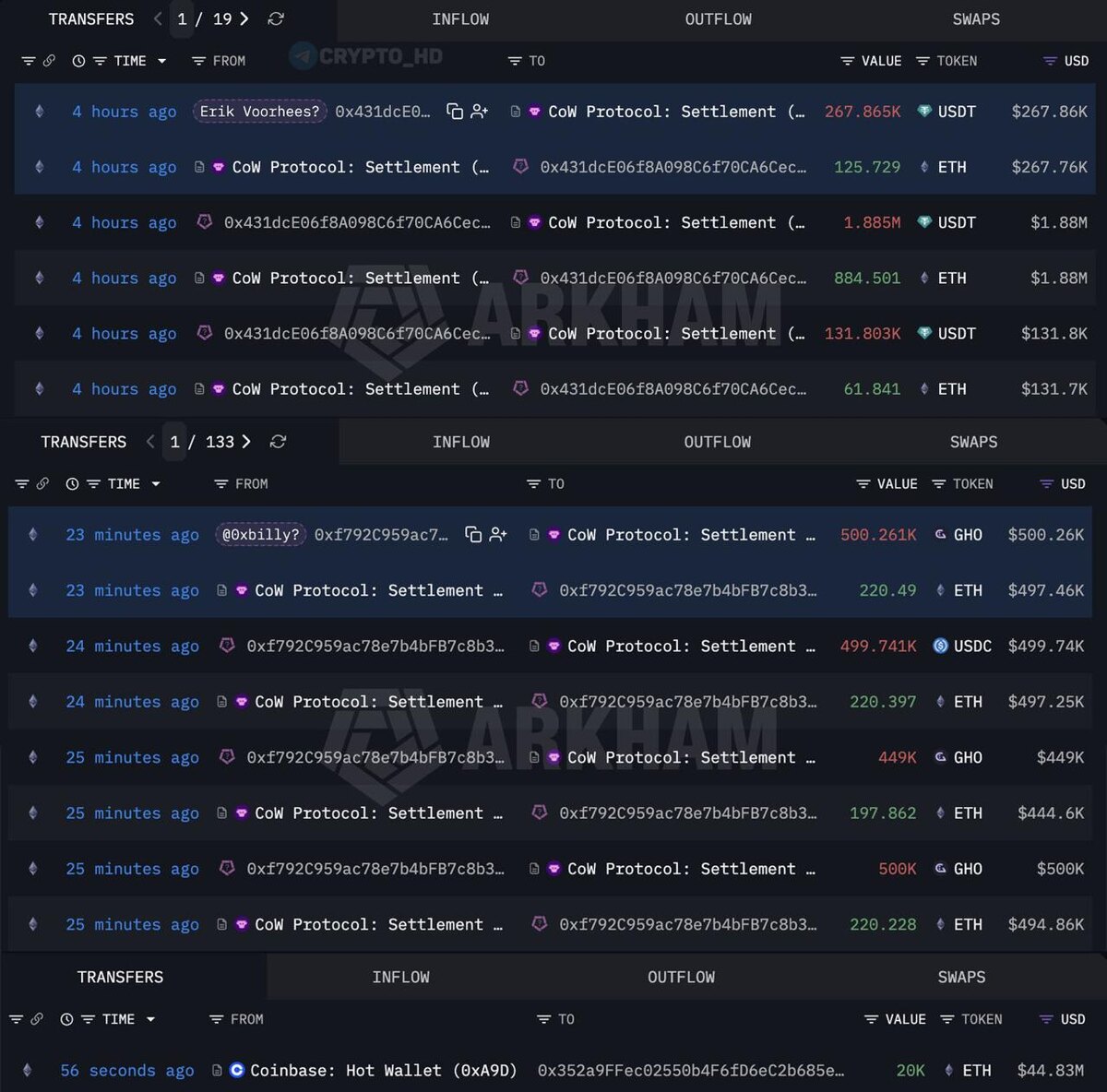
Task: Click value 20K in Coinbase row
Action: pos(910,1071)
